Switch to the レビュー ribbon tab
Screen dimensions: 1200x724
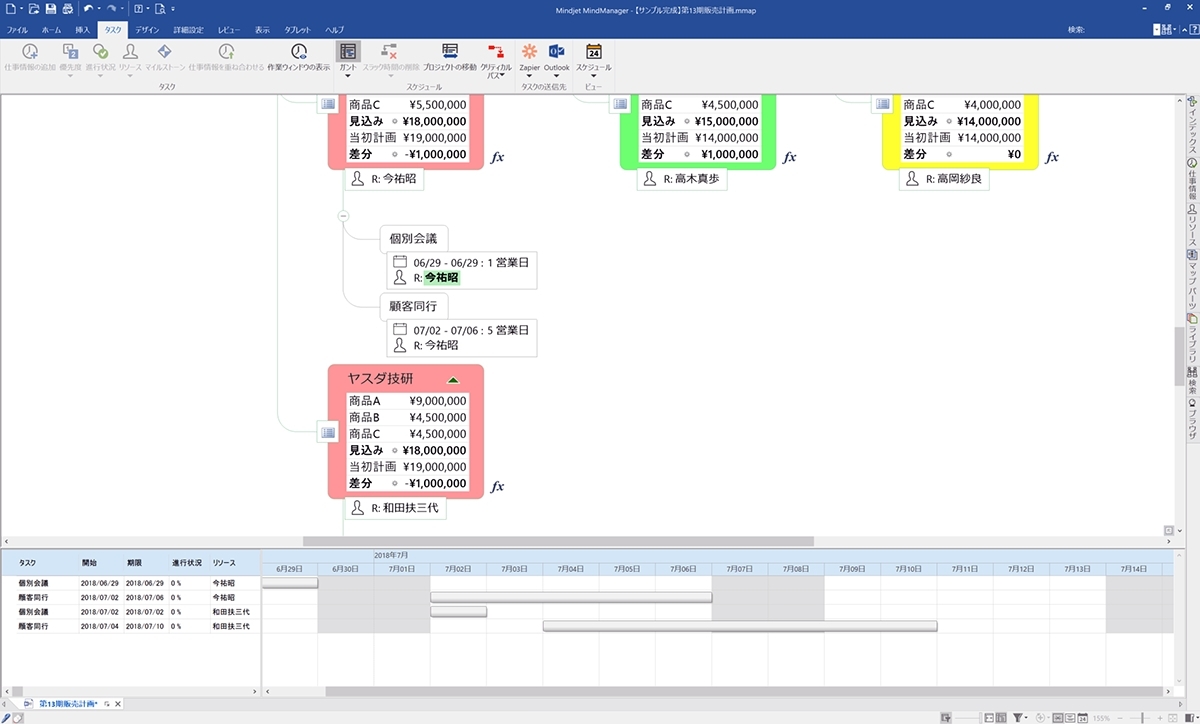coord(229,30)
